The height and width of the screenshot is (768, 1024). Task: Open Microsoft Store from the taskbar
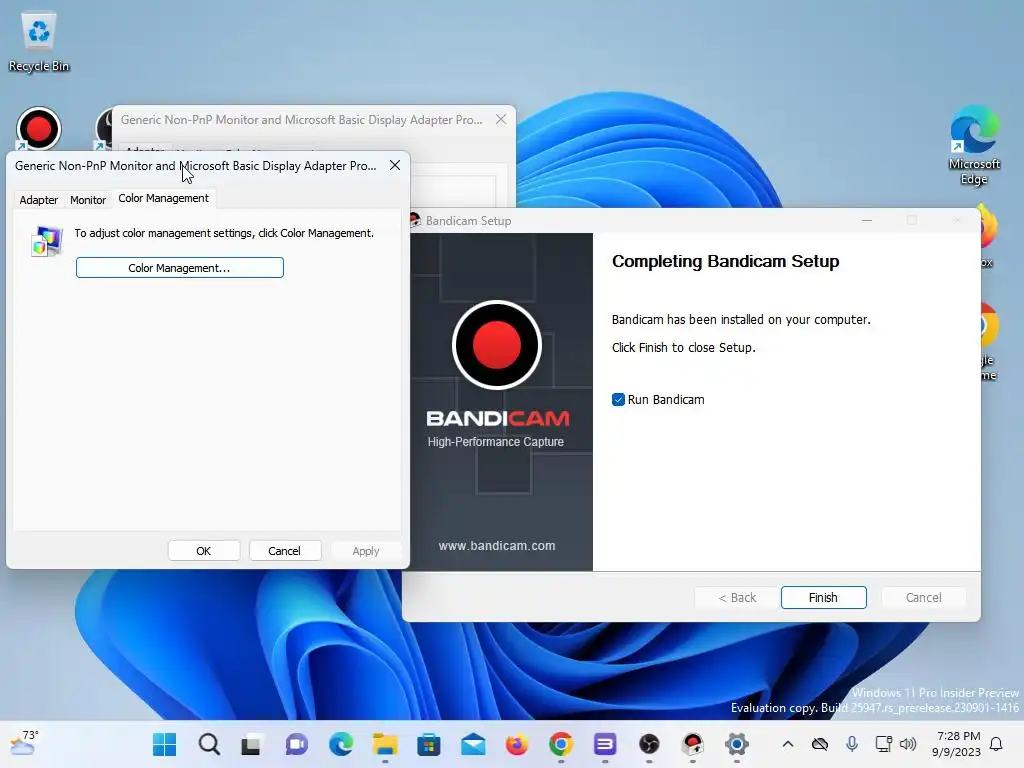point(429,744)
